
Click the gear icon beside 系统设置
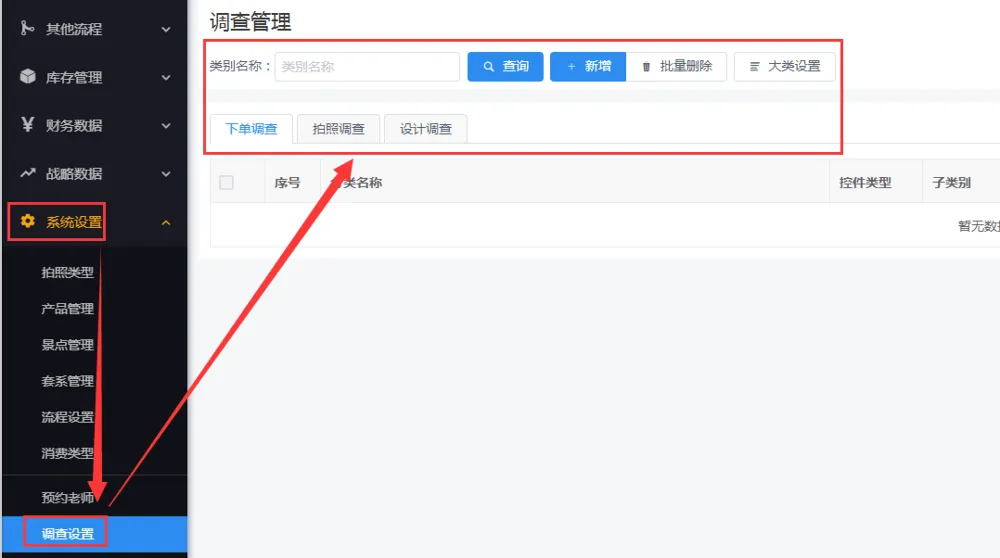click(28, 221)
